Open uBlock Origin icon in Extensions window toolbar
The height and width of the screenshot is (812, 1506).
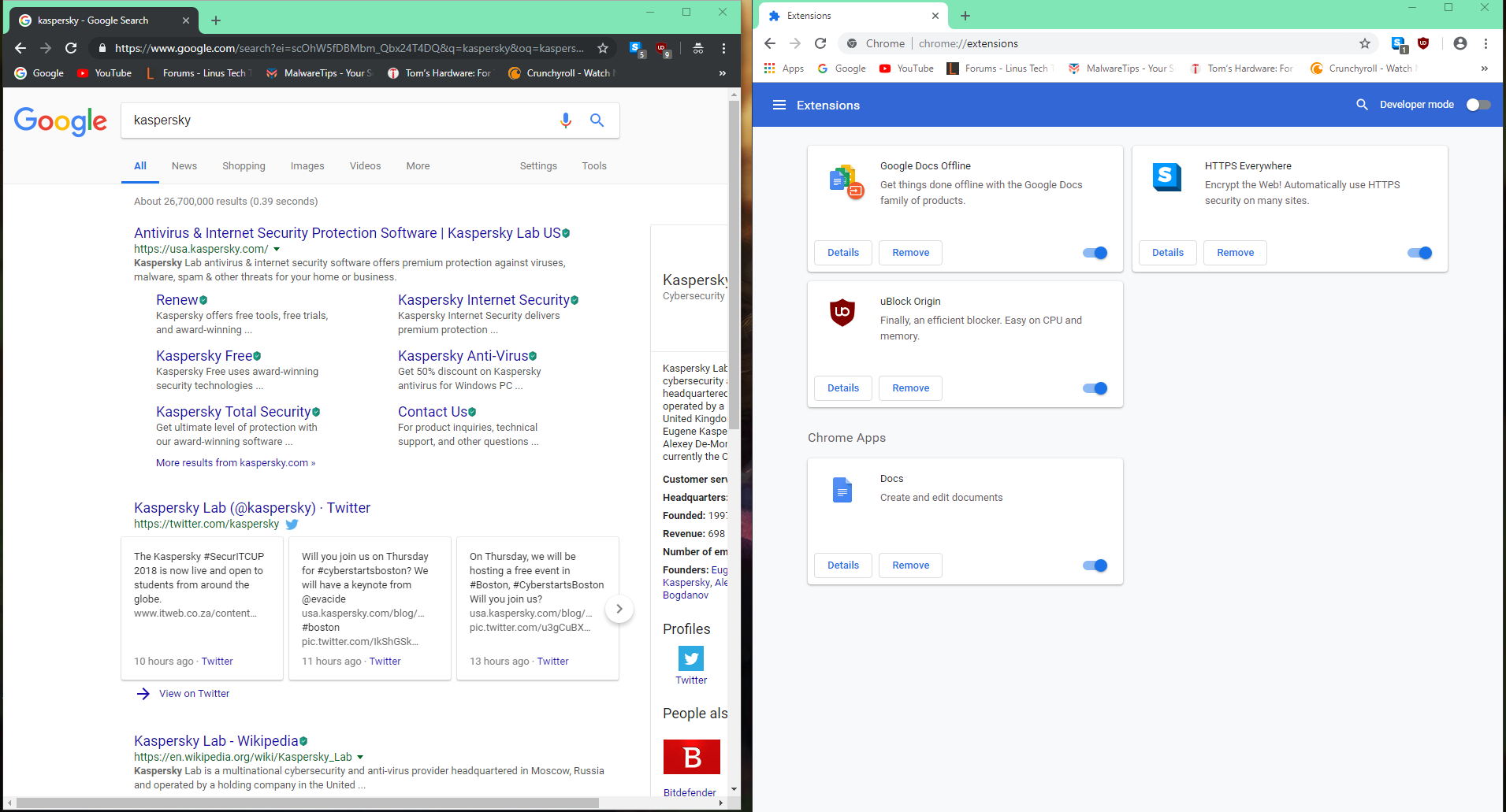pos(1423,43)
